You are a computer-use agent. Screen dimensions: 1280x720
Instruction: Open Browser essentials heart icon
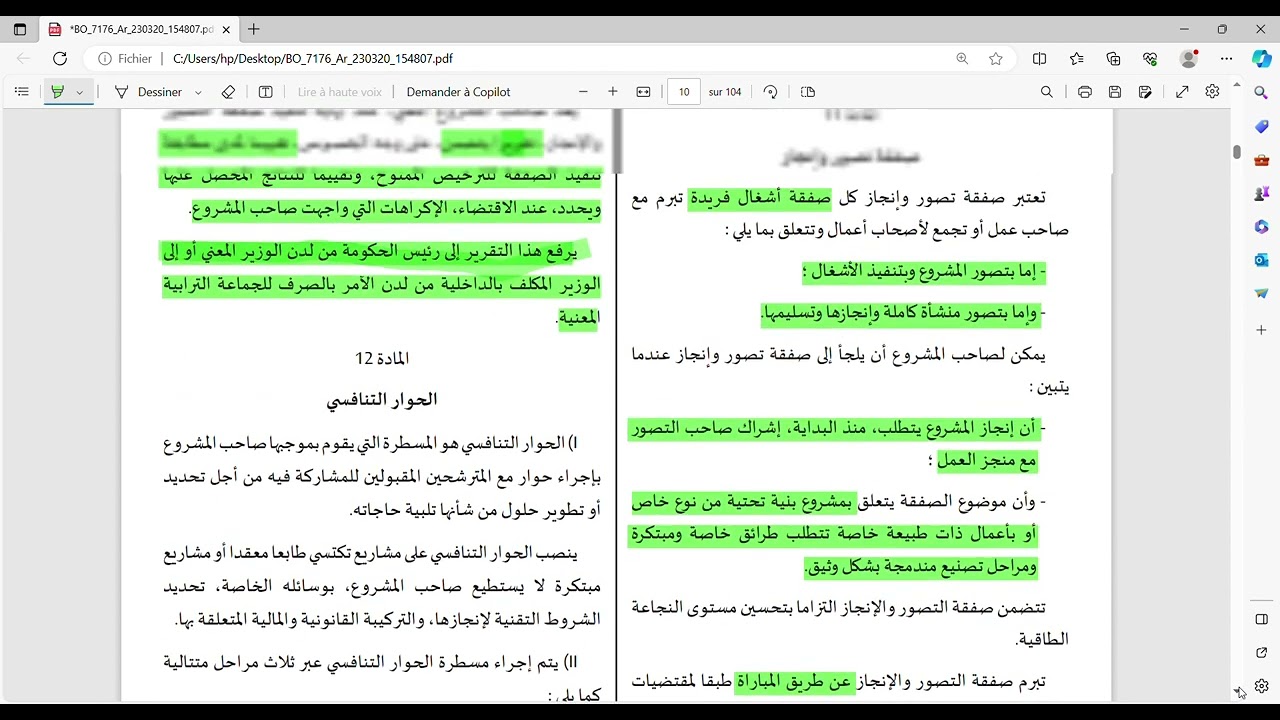tap(1151, 59)
